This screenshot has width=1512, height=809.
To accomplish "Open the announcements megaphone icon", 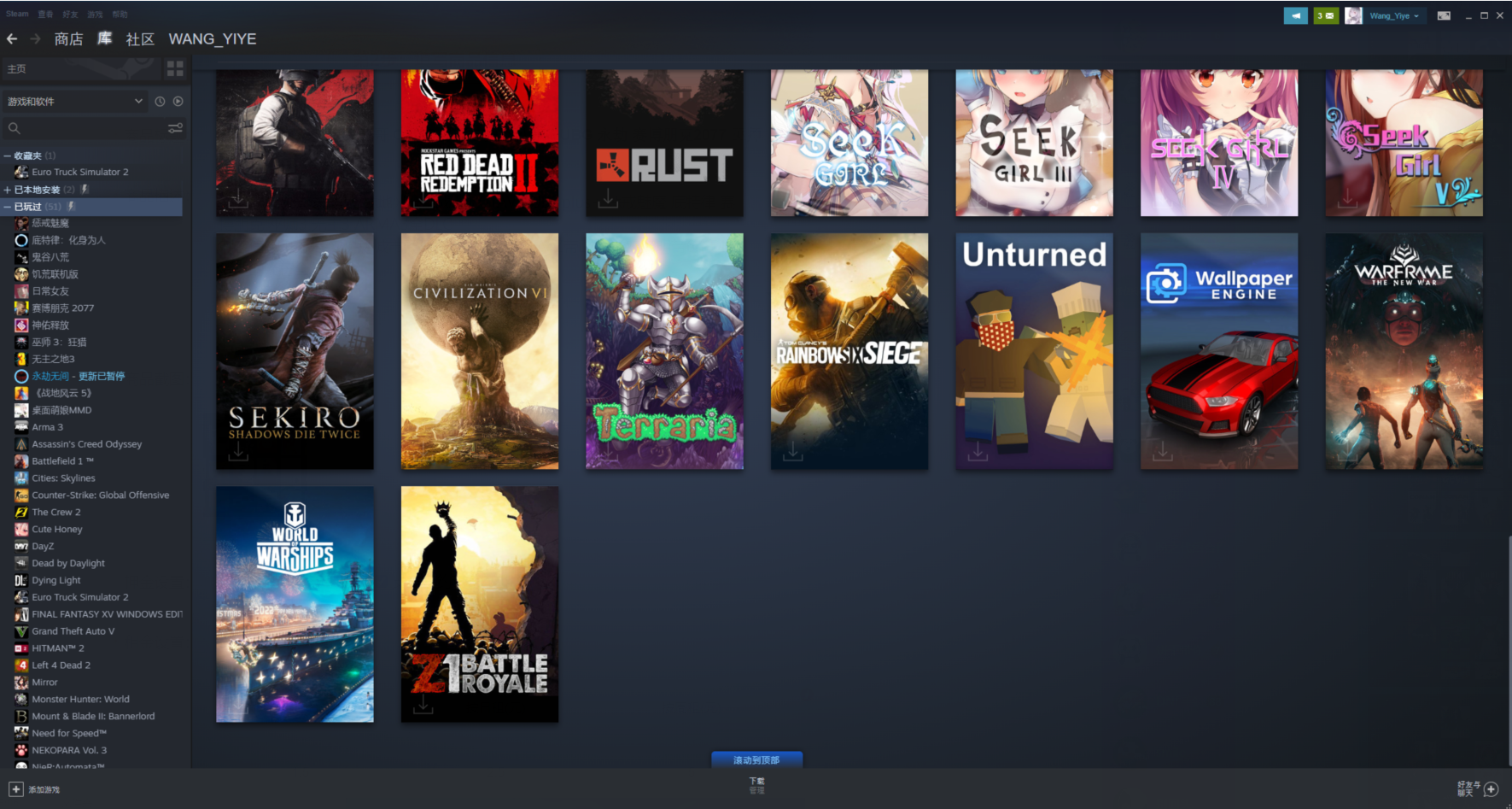I will [x=1295, y=15].
